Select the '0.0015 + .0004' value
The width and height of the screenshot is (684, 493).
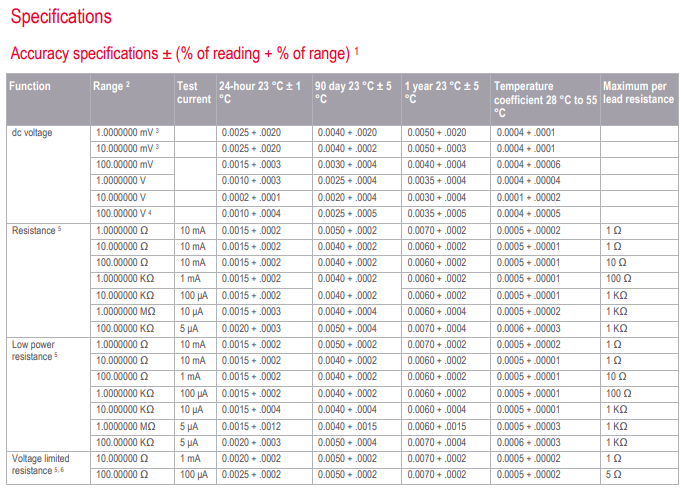tap(251, 410)
